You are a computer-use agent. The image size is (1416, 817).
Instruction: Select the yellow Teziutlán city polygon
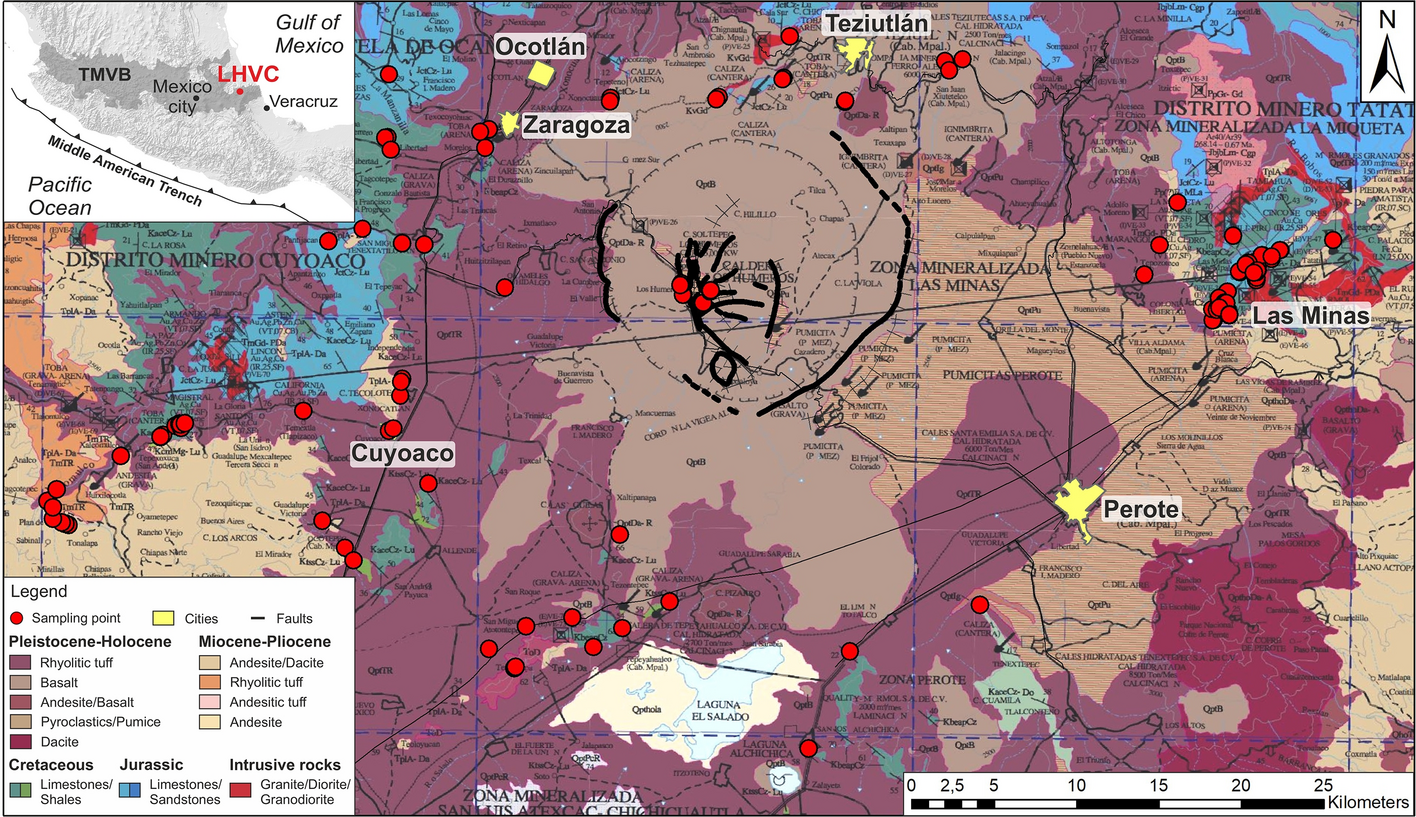855,55
